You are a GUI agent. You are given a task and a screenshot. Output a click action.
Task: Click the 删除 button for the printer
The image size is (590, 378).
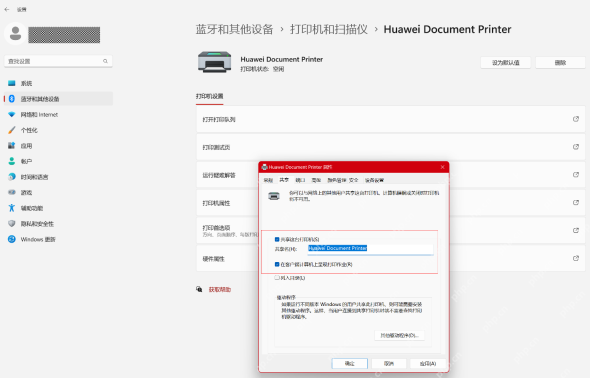[x=560, y=62]
